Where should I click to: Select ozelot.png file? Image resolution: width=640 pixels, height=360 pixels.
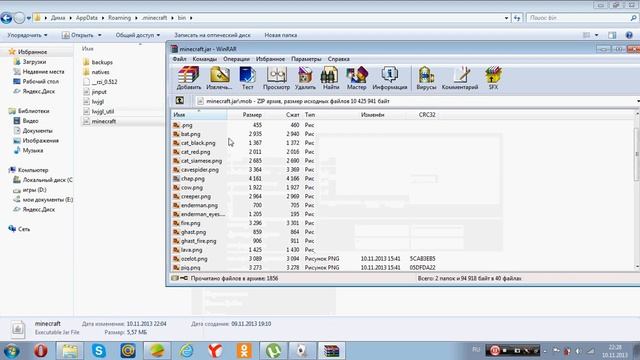[194, 259]
